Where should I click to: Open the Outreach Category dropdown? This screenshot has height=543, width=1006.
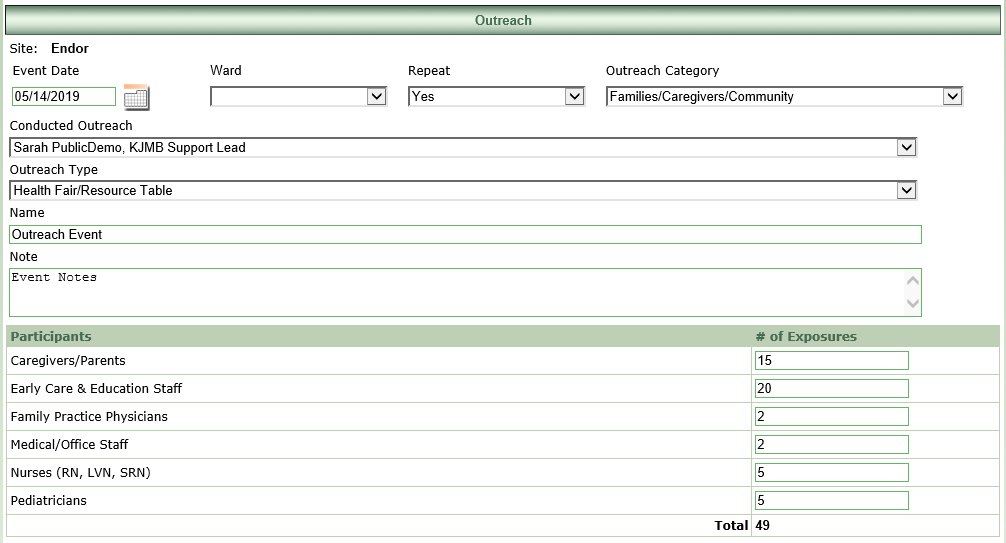coord(784,97)
